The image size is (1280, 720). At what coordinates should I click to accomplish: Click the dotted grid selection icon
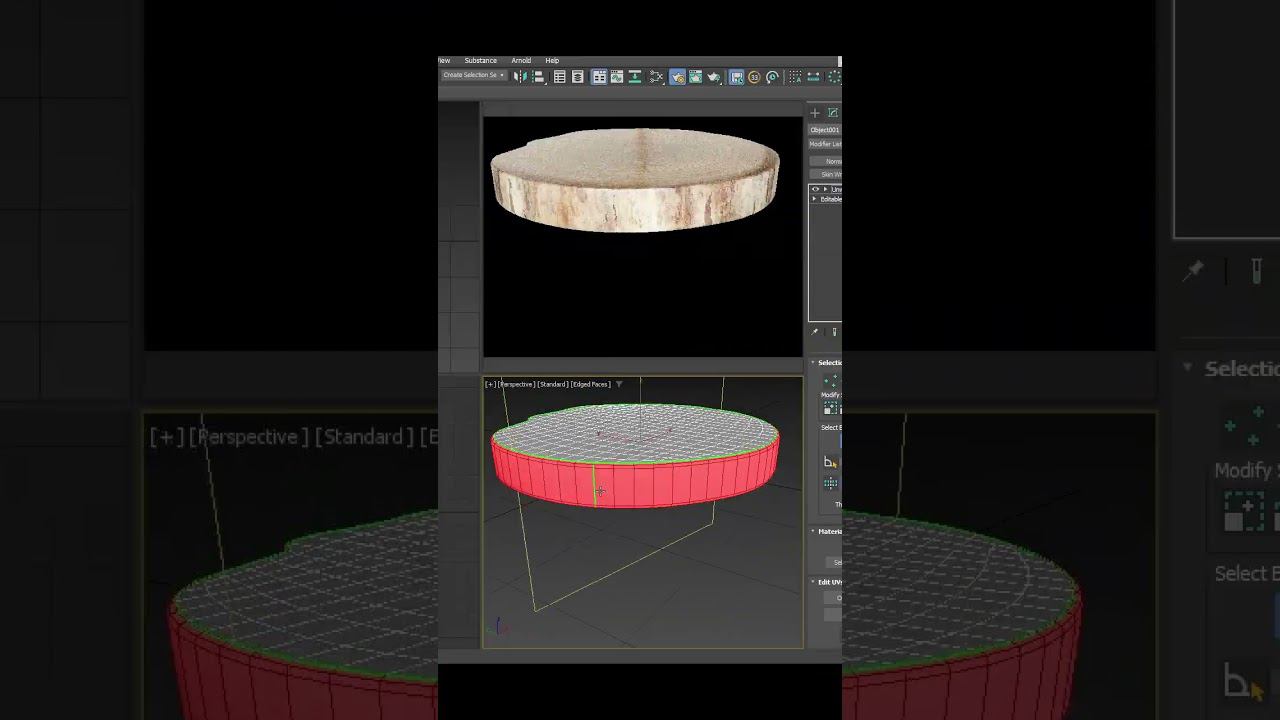tap(831, 484)
